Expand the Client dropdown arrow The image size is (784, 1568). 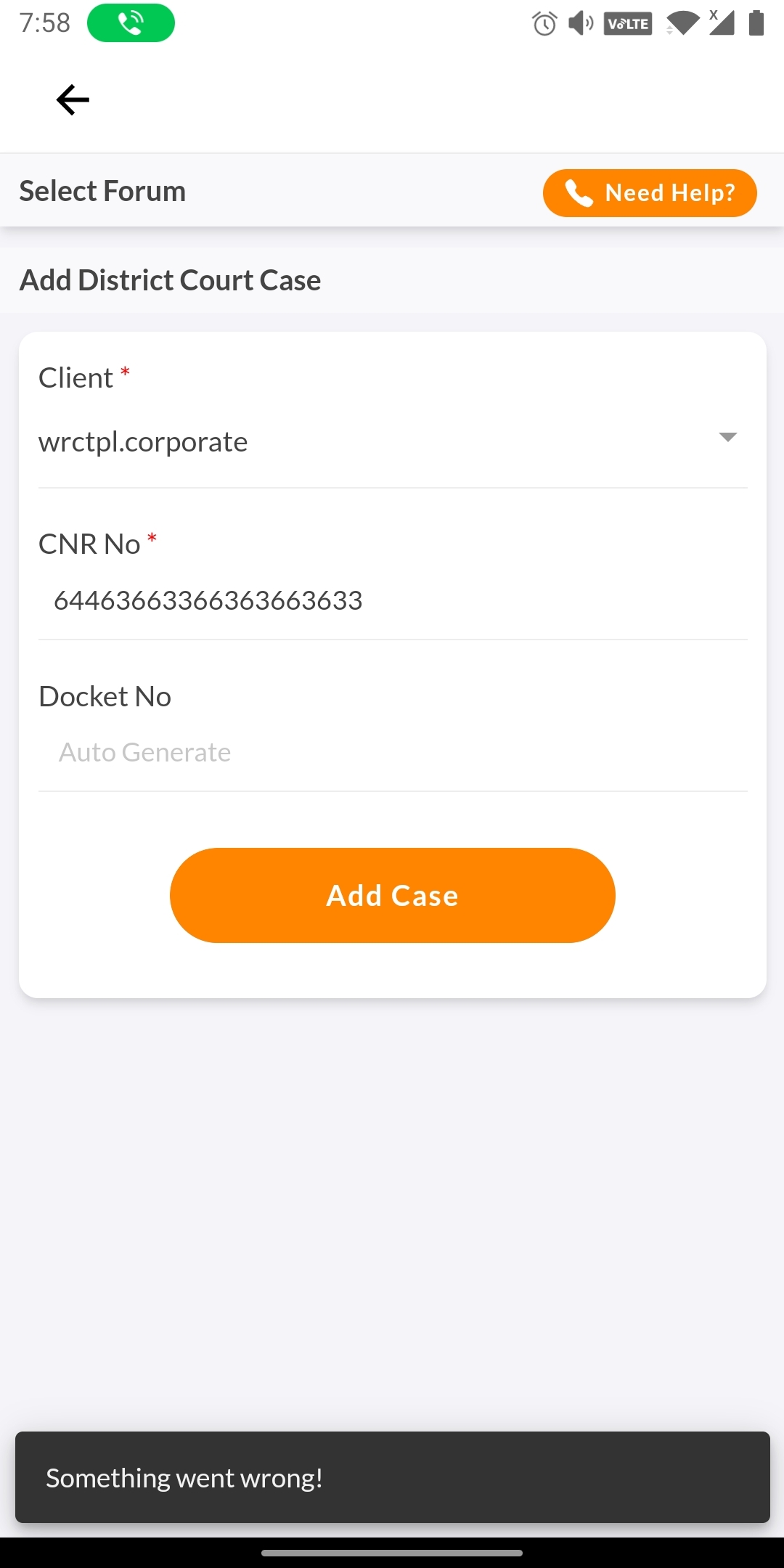(727, 437)
